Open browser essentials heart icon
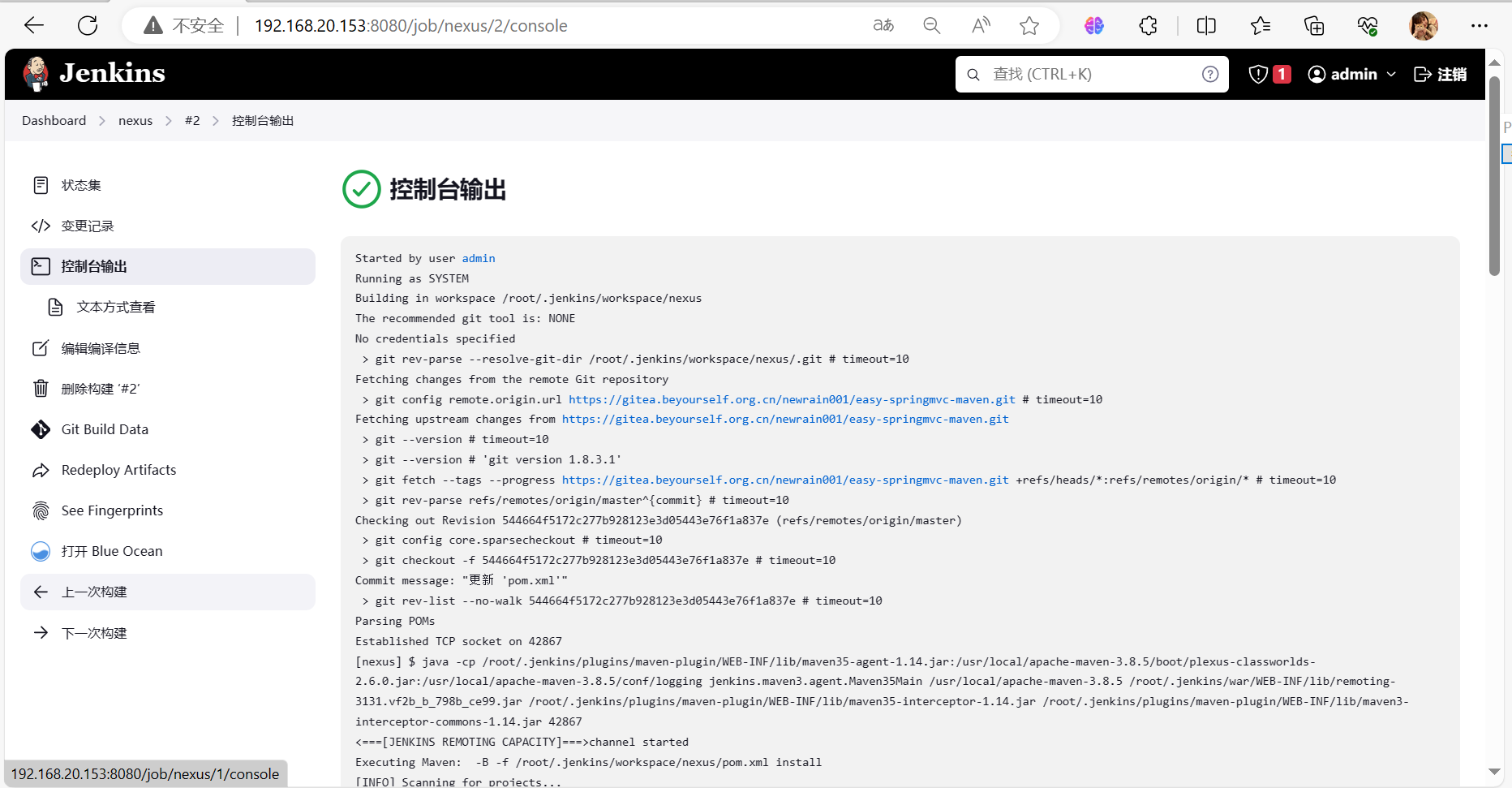Image resolution: width=1512 pixels, height=788 pixels. tap(1368, 25)
